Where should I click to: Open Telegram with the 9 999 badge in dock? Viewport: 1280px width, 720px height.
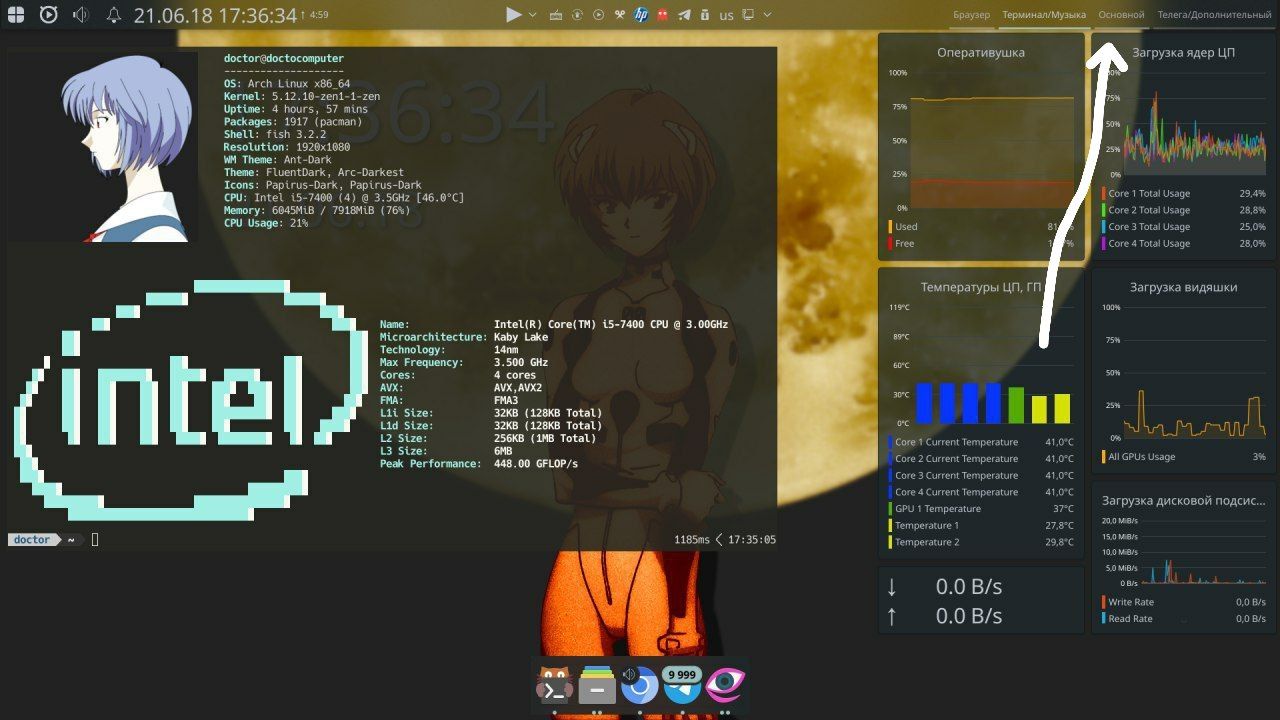click(683, 686)
